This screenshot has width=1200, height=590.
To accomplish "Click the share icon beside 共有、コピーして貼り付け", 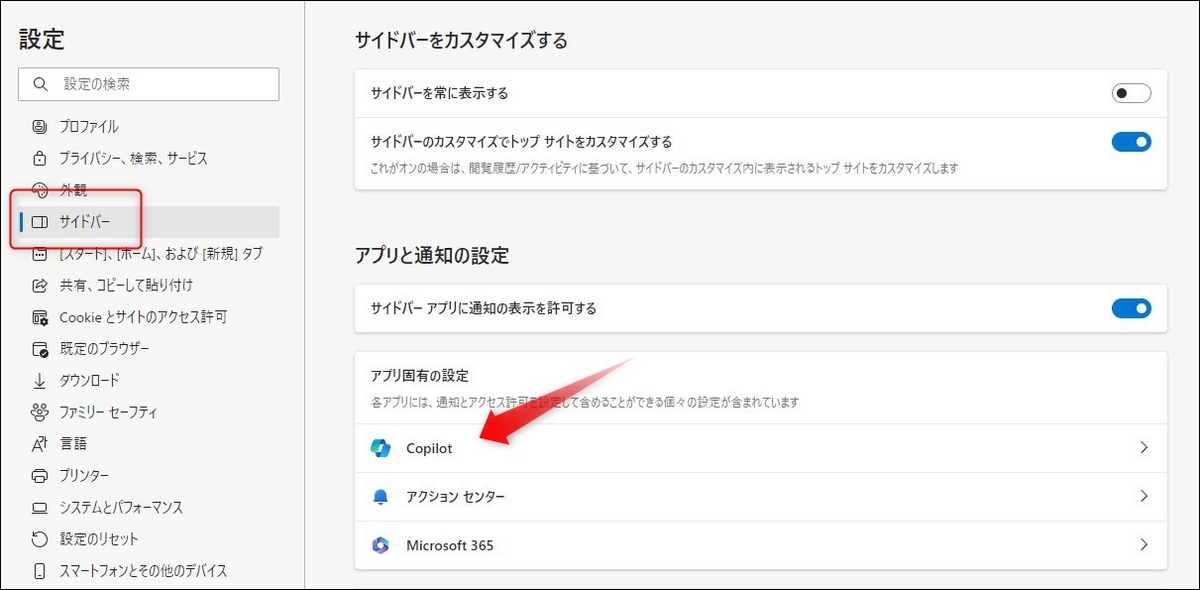I will coord(40,285).
